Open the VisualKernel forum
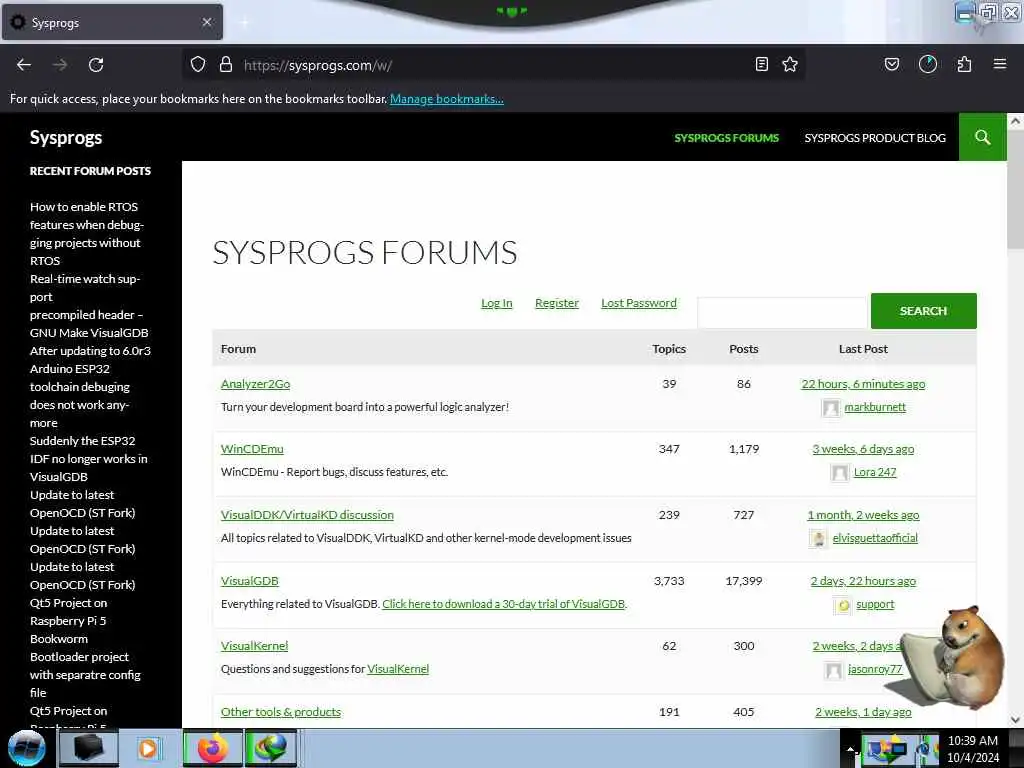Viewport: 1024px width, 768px height. click(x=254, y=646)
